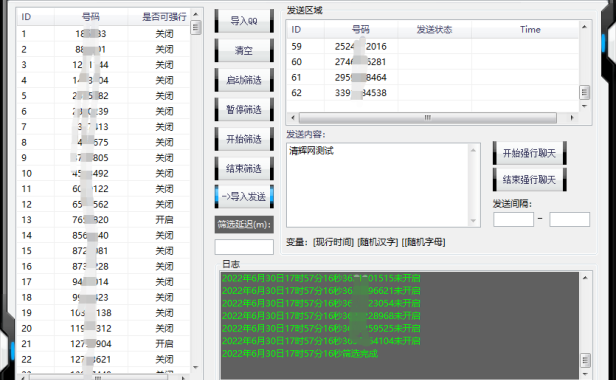This screenshot has width=616, height=380.
Task: Click the 清空 button
Action: tap(244, 51)
